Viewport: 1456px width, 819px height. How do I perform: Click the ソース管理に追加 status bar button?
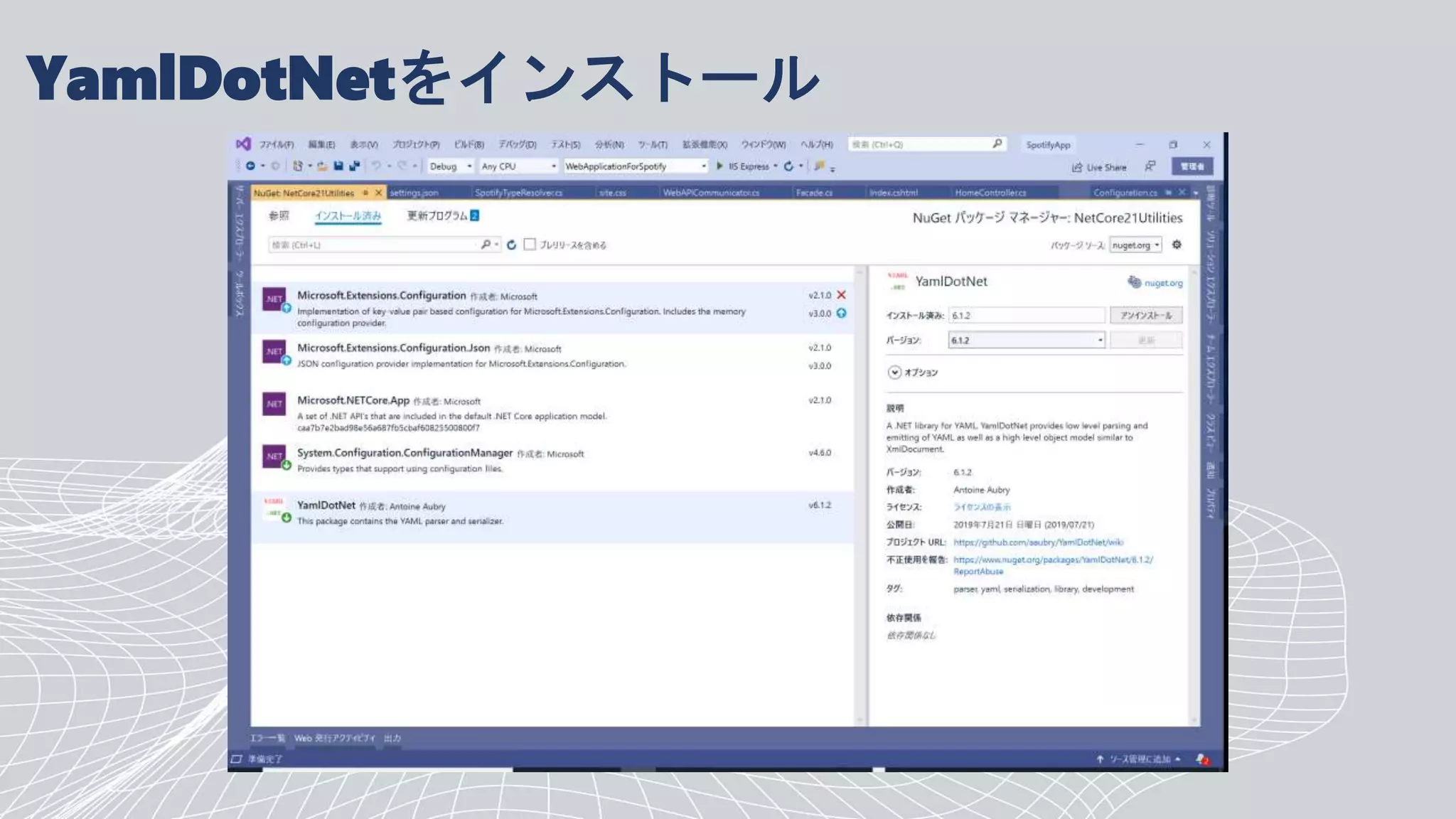(x=1140, y=759)
